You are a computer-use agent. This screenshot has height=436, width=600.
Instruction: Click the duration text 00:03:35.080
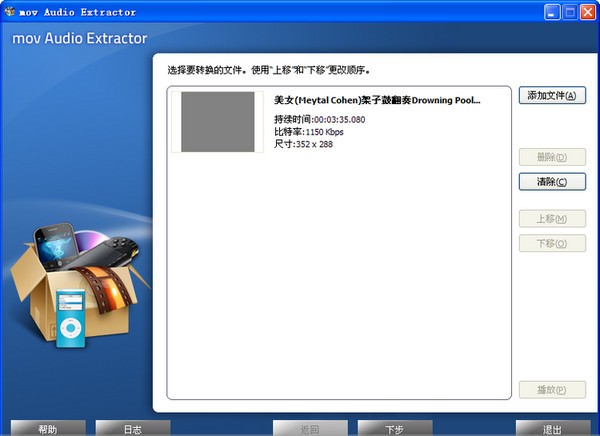coord(339,119)
